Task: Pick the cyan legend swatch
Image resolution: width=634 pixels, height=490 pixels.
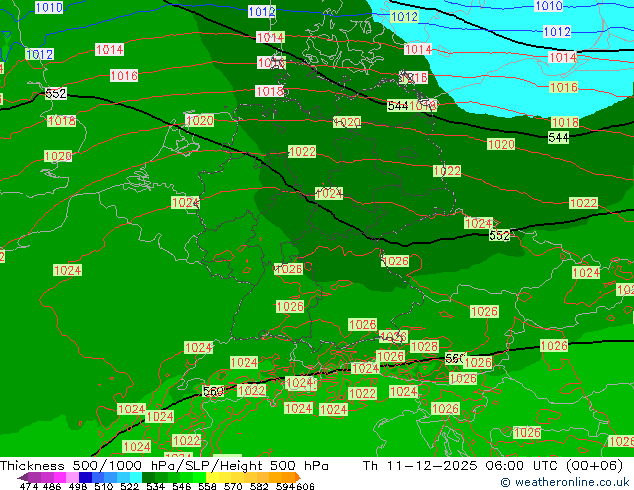Action: pyautogui.click(x=136, y=477)
